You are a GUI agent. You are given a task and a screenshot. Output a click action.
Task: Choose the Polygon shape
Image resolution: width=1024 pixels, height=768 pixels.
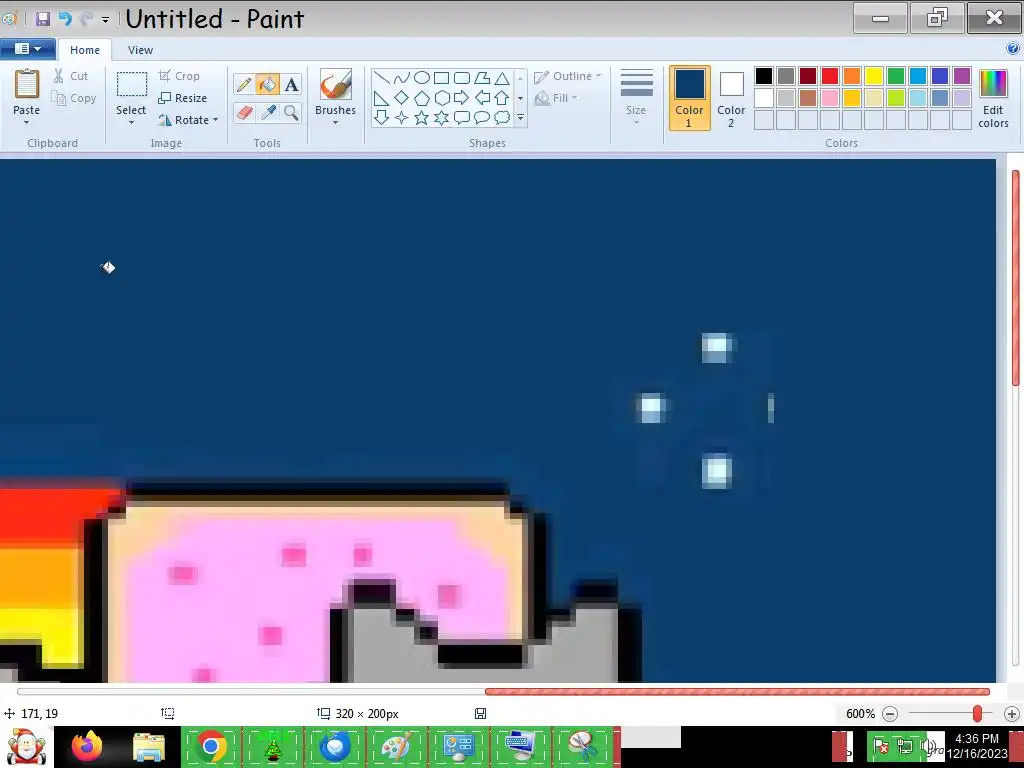(482, 78)
